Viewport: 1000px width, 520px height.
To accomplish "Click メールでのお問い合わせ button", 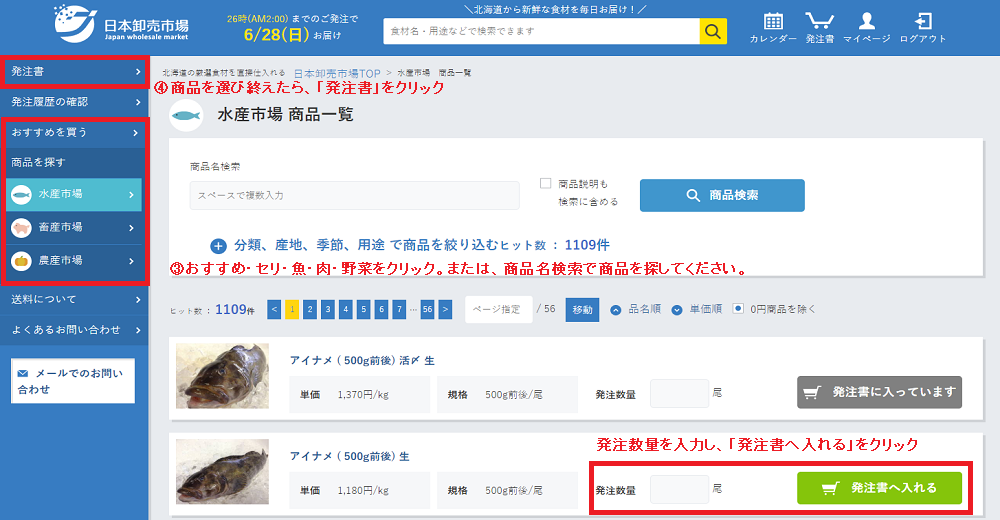I will [73, 381].
